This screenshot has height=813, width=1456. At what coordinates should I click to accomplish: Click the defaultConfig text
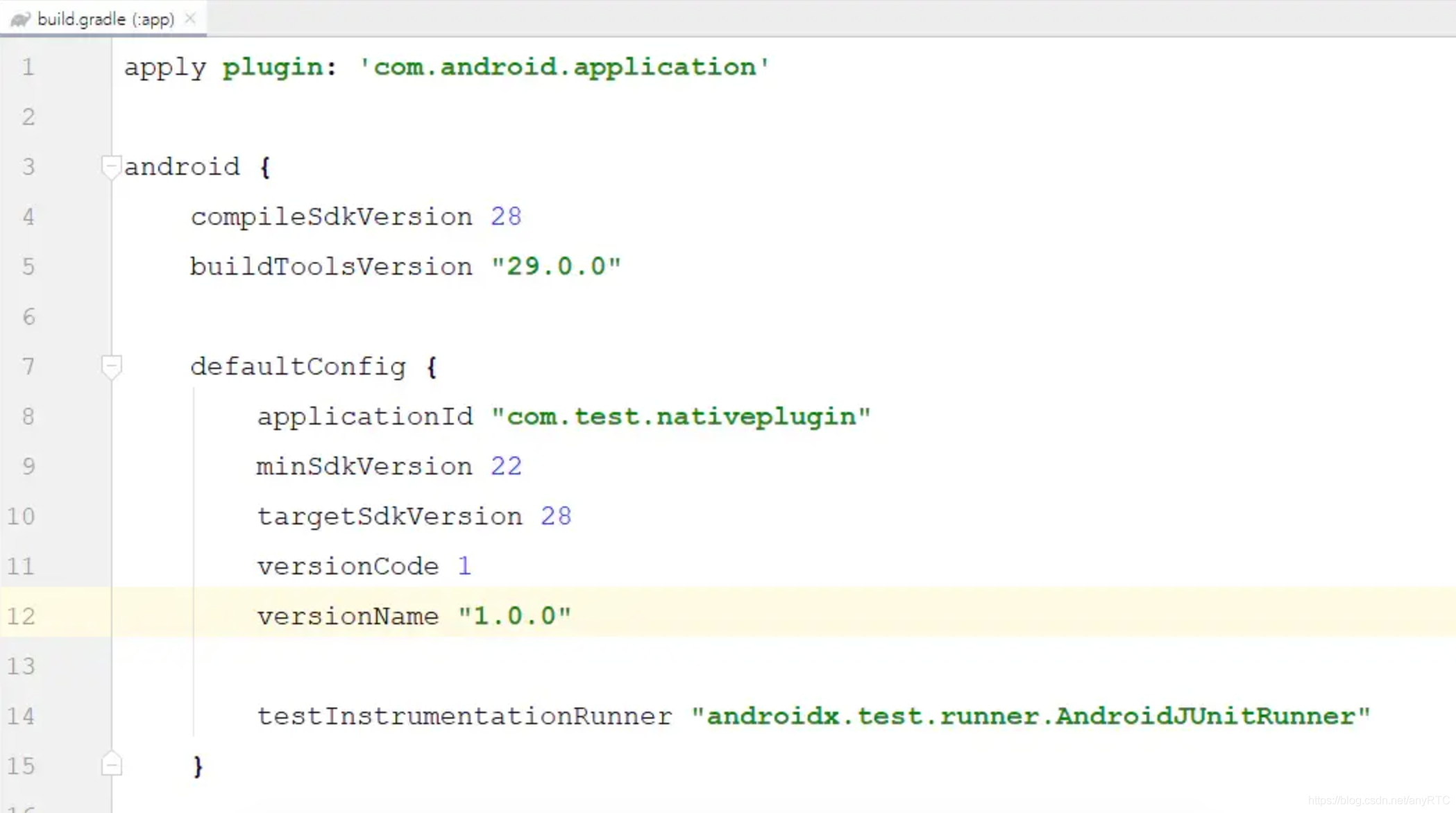click(x=298, y=367)
